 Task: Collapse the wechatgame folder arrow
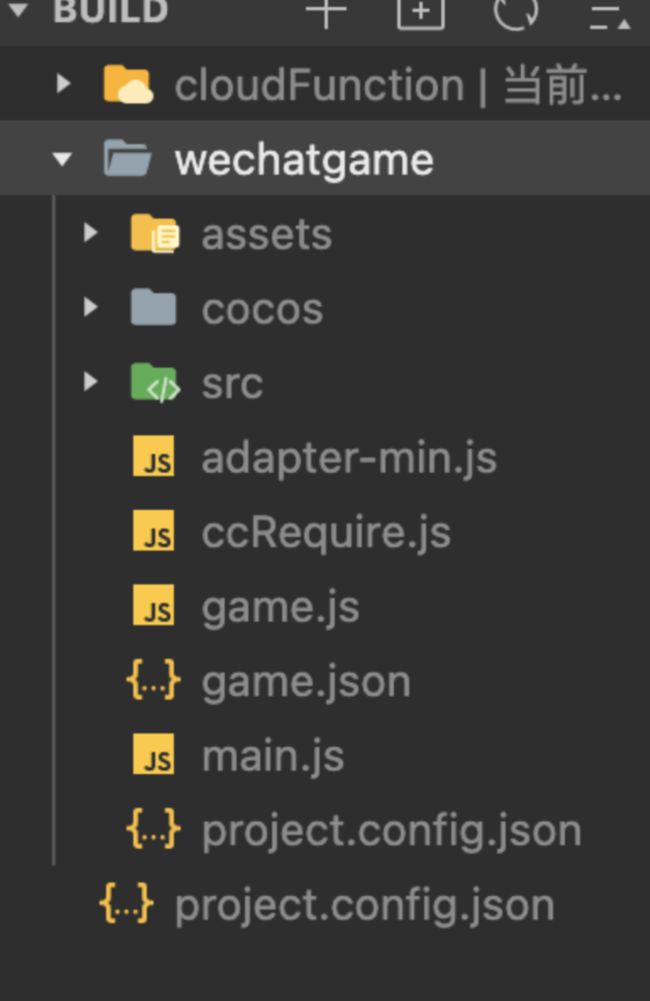[62, 159]
